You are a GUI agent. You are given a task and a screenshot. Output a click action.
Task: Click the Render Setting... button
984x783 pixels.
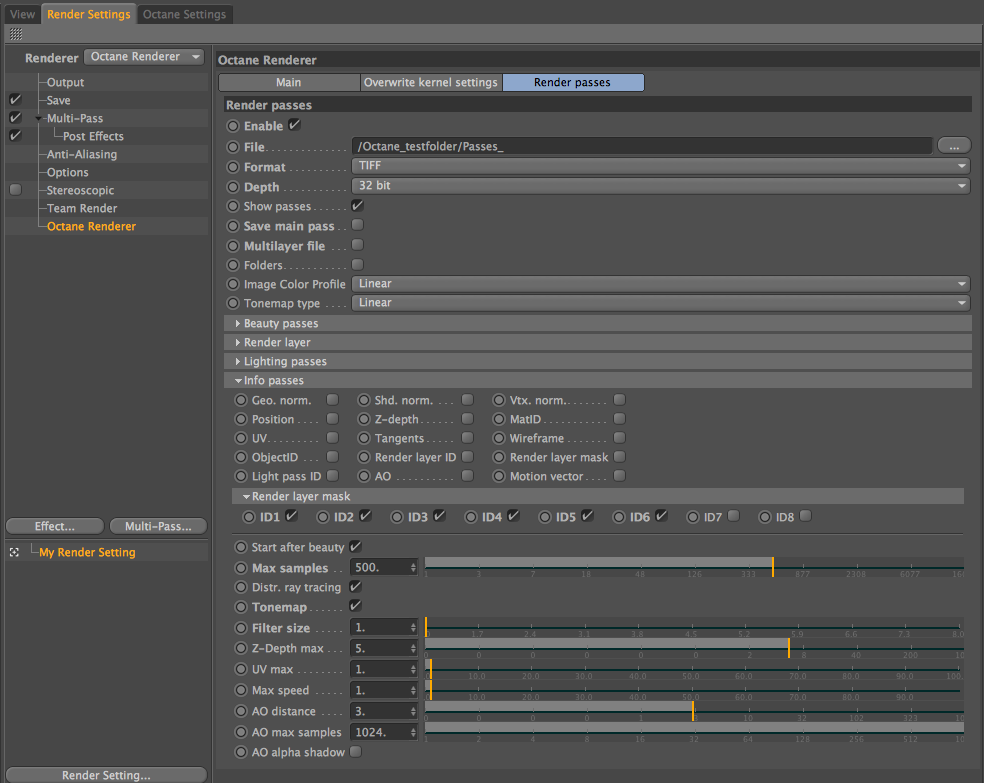106,775
